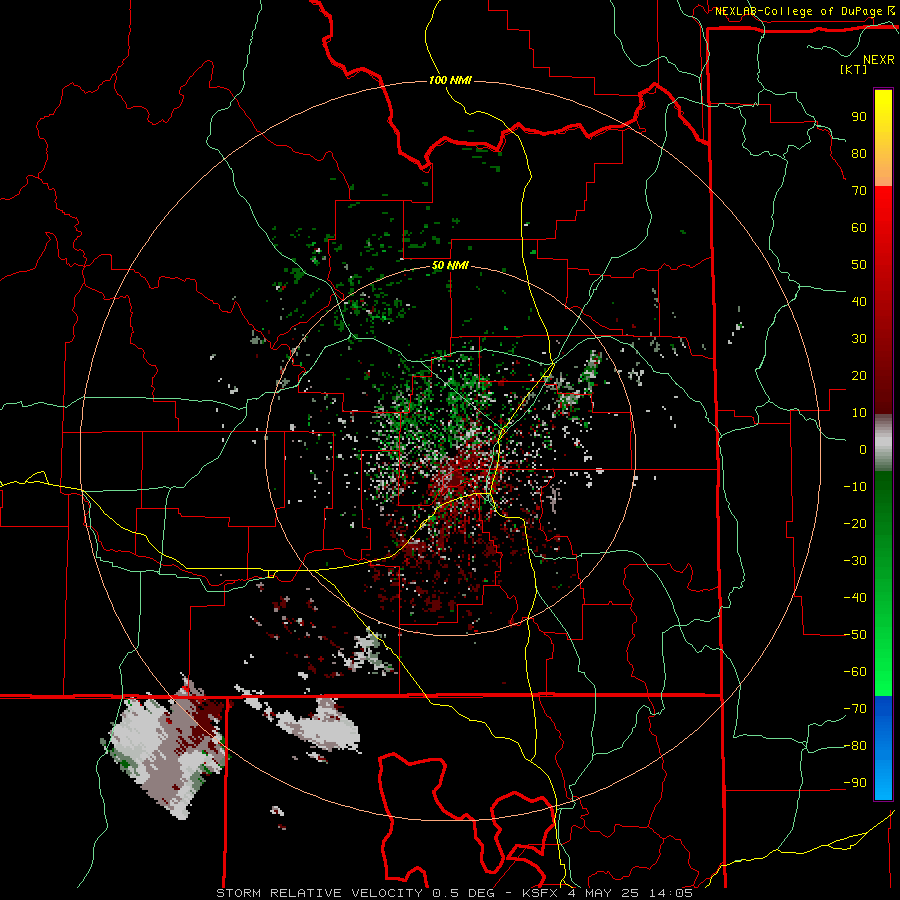Select the [KT] units label
This screenshot has width=900, height=900.
coord(854,69)
